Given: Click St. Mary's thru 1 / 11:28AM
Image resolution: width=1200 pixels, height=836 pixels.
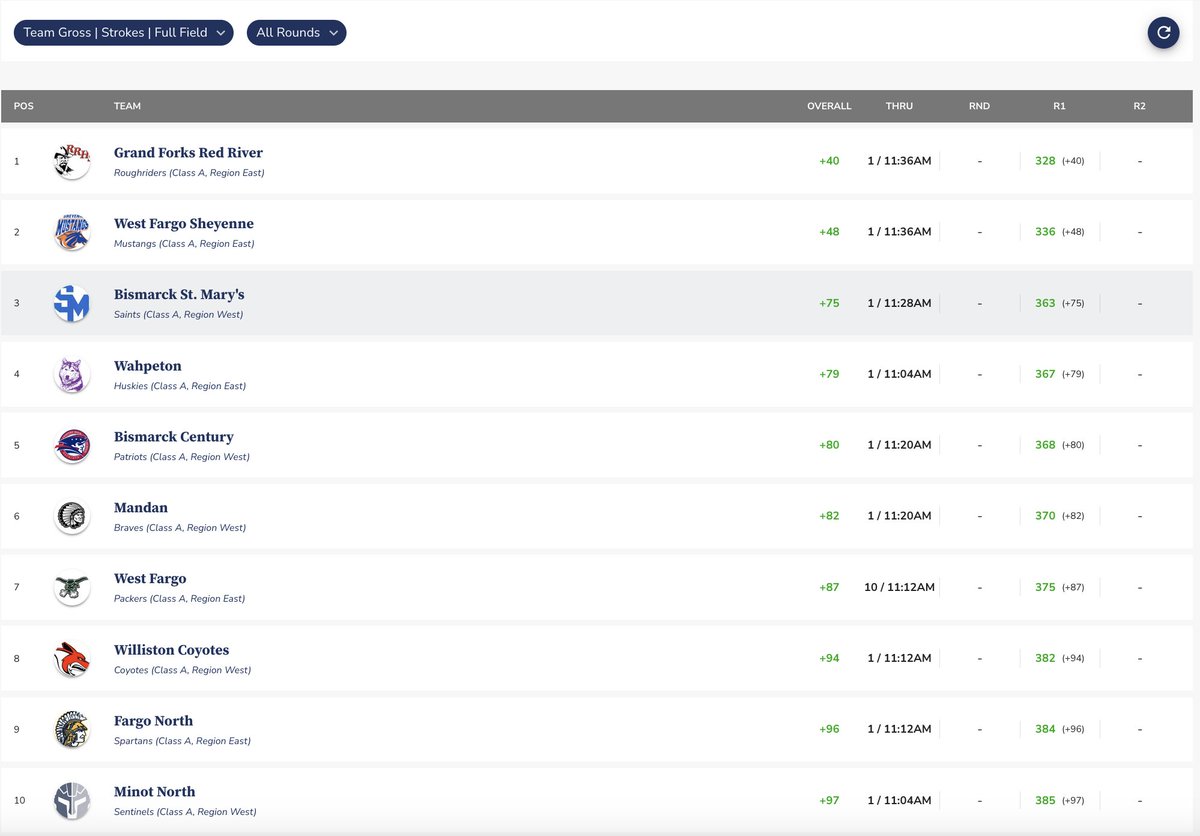Looking at the screenshot, I should tap(899, 303).
